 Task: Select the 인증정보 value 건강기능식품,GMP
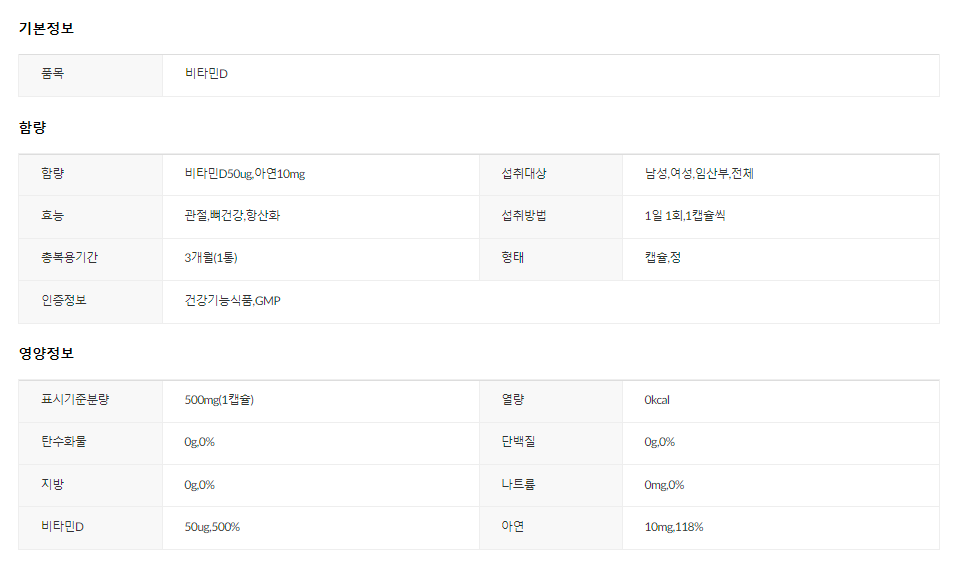233,301
